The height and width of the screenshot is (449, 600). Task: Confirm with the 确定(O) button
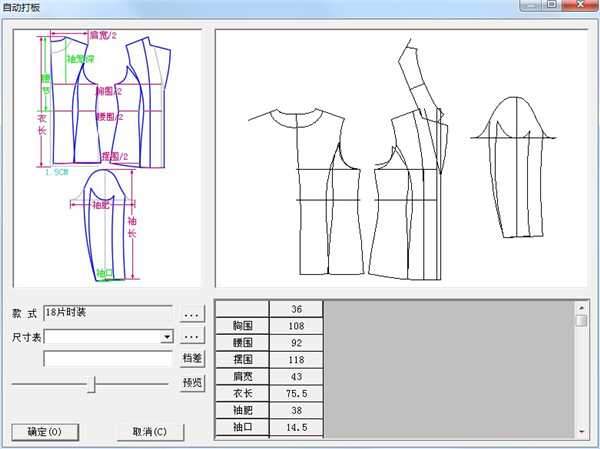(x=45, y=432)
